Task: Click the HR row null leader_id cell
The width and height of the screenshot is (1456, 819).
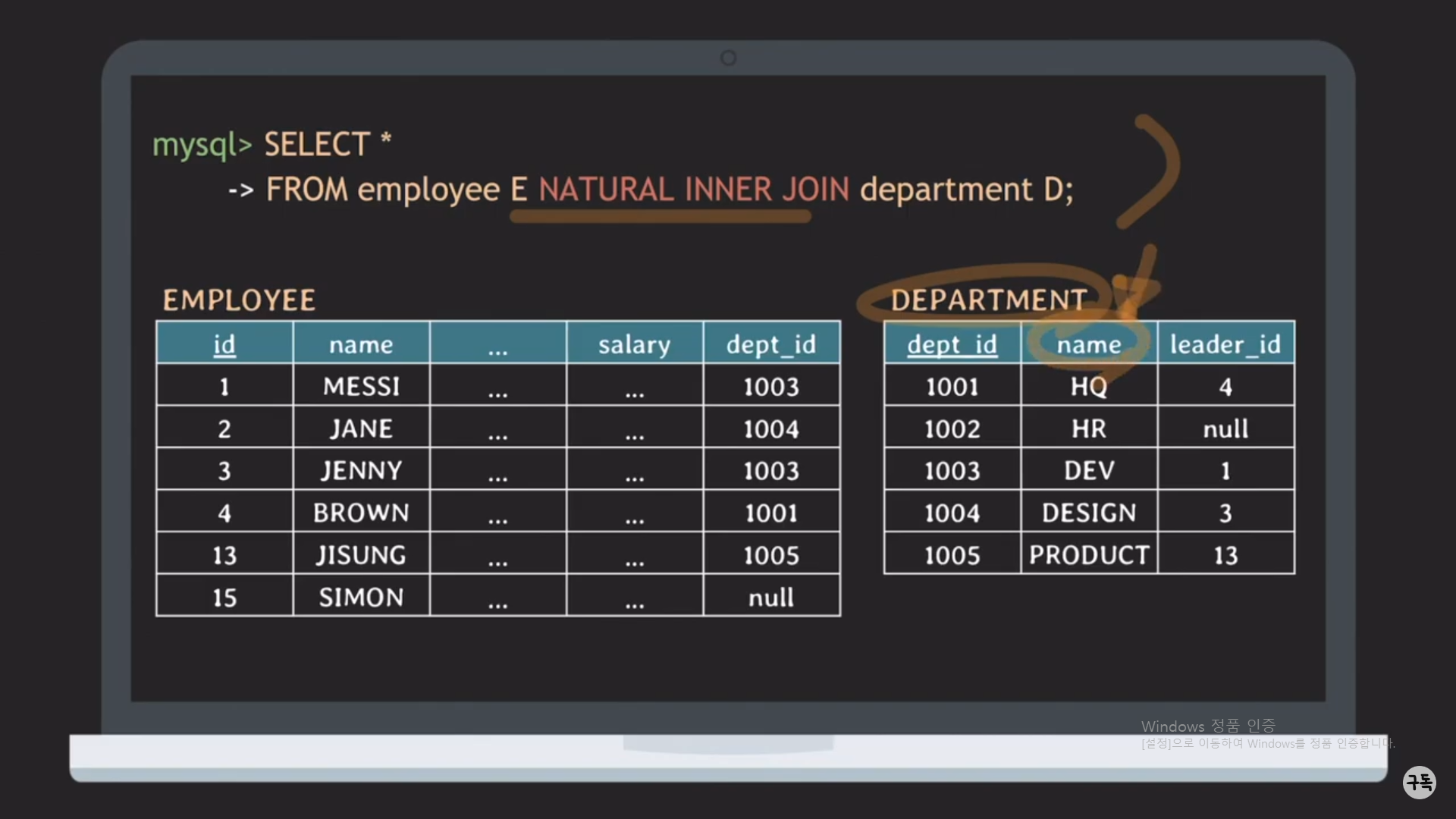Action: [1225, 429]
